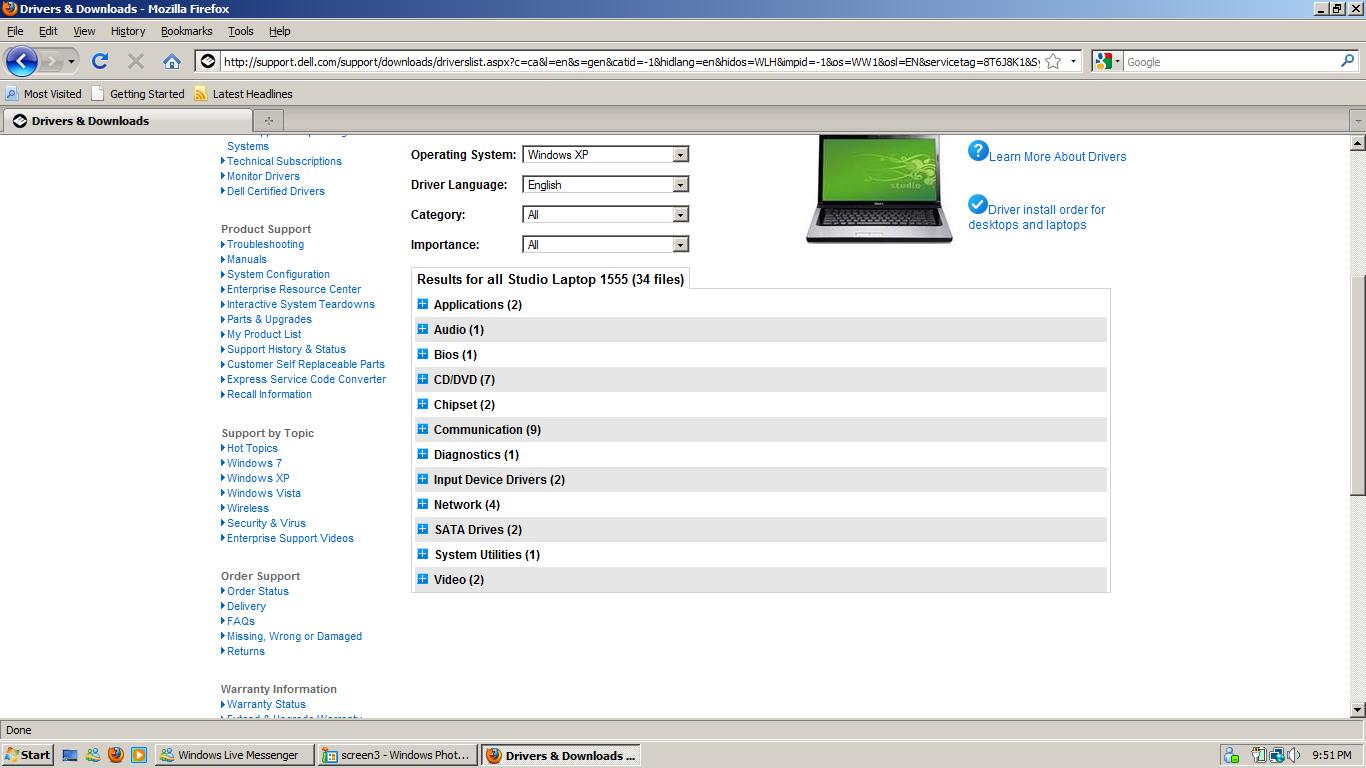Screen dimensions: 1366x768
Task: Click the Driver install order checkmark icon
Action: coord(978,204)
